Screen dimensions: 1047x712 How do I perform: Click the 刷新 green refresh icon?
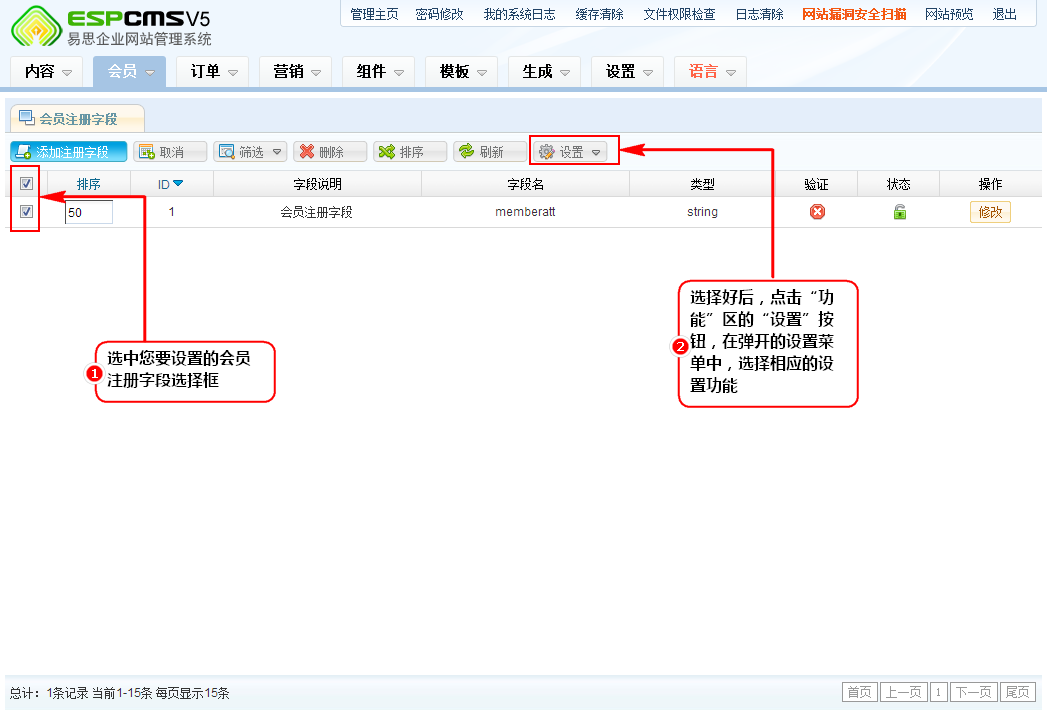(466, 152)
